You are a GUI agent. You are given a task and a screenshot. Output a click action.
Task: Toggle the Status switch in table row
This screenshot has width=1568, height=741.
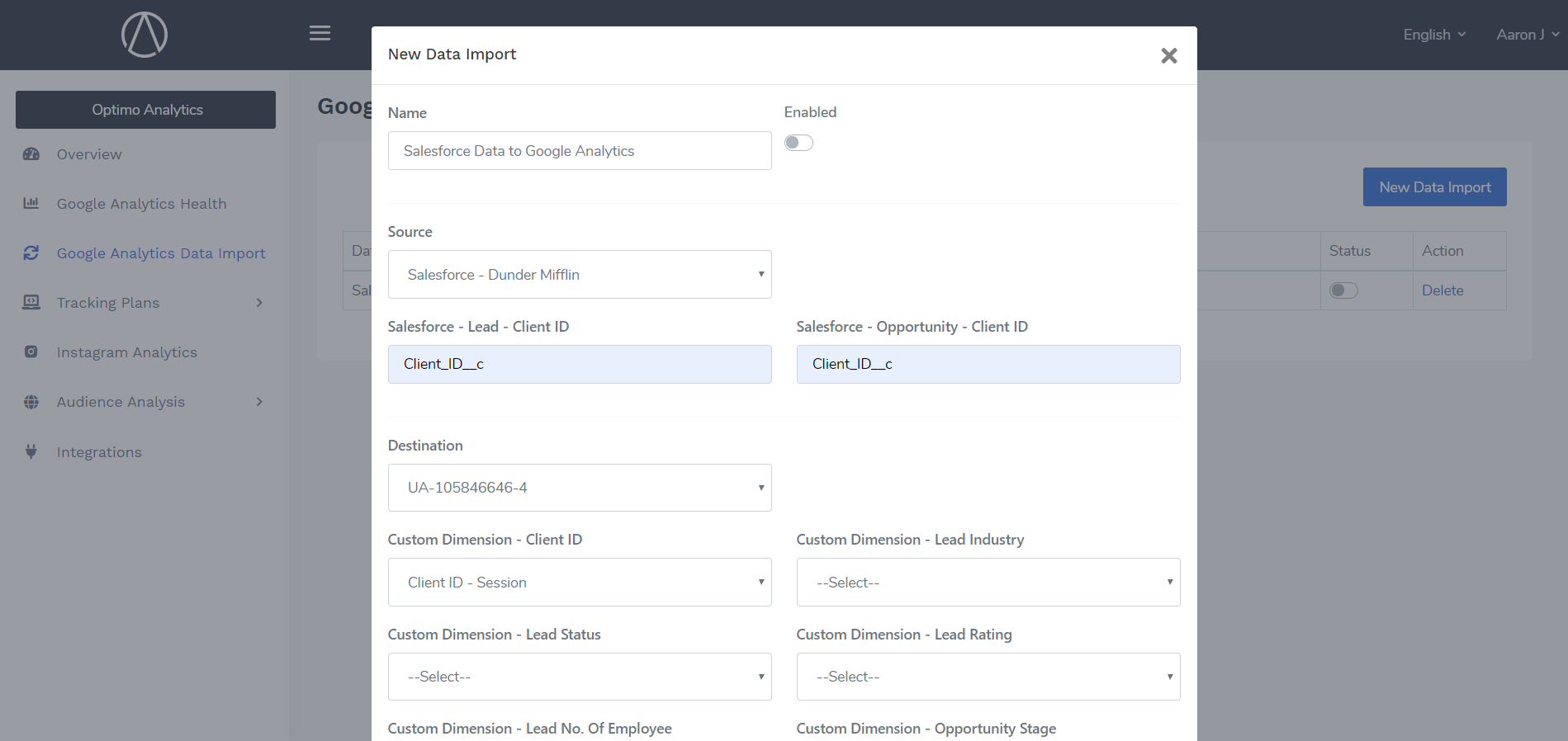[1343, 290]
